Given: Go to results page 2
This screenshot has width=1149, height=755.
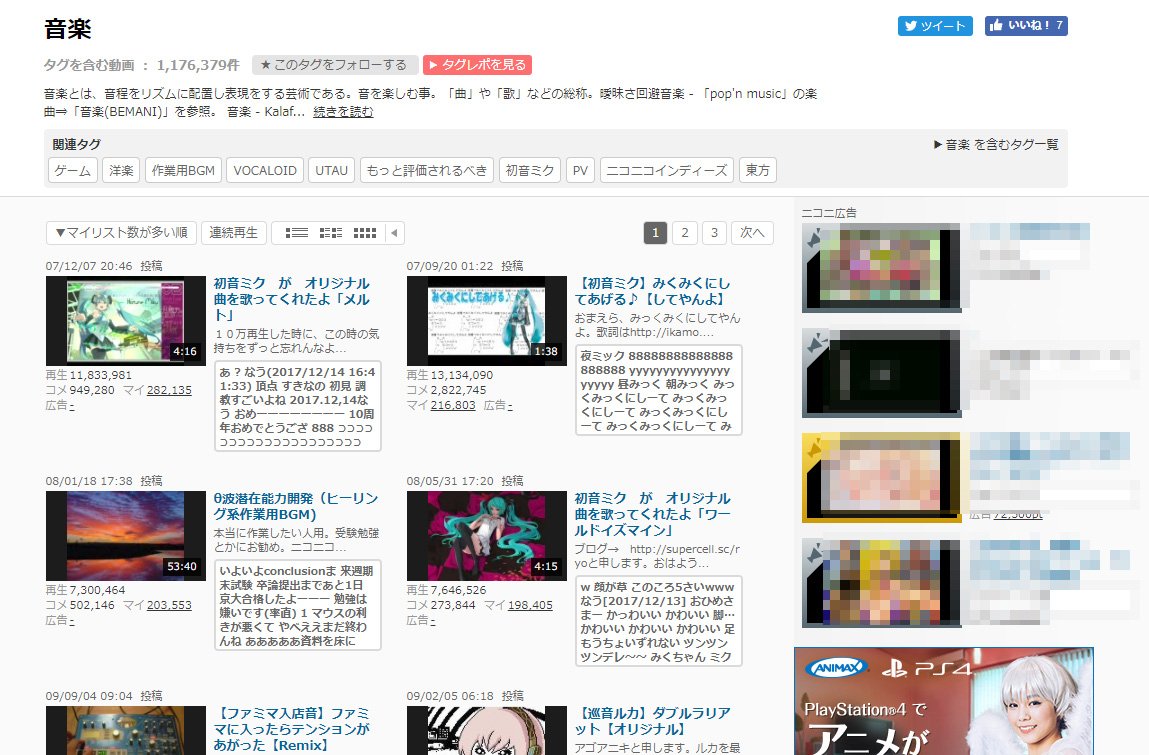Looking at the screenshot, I should tap(684, 233).
